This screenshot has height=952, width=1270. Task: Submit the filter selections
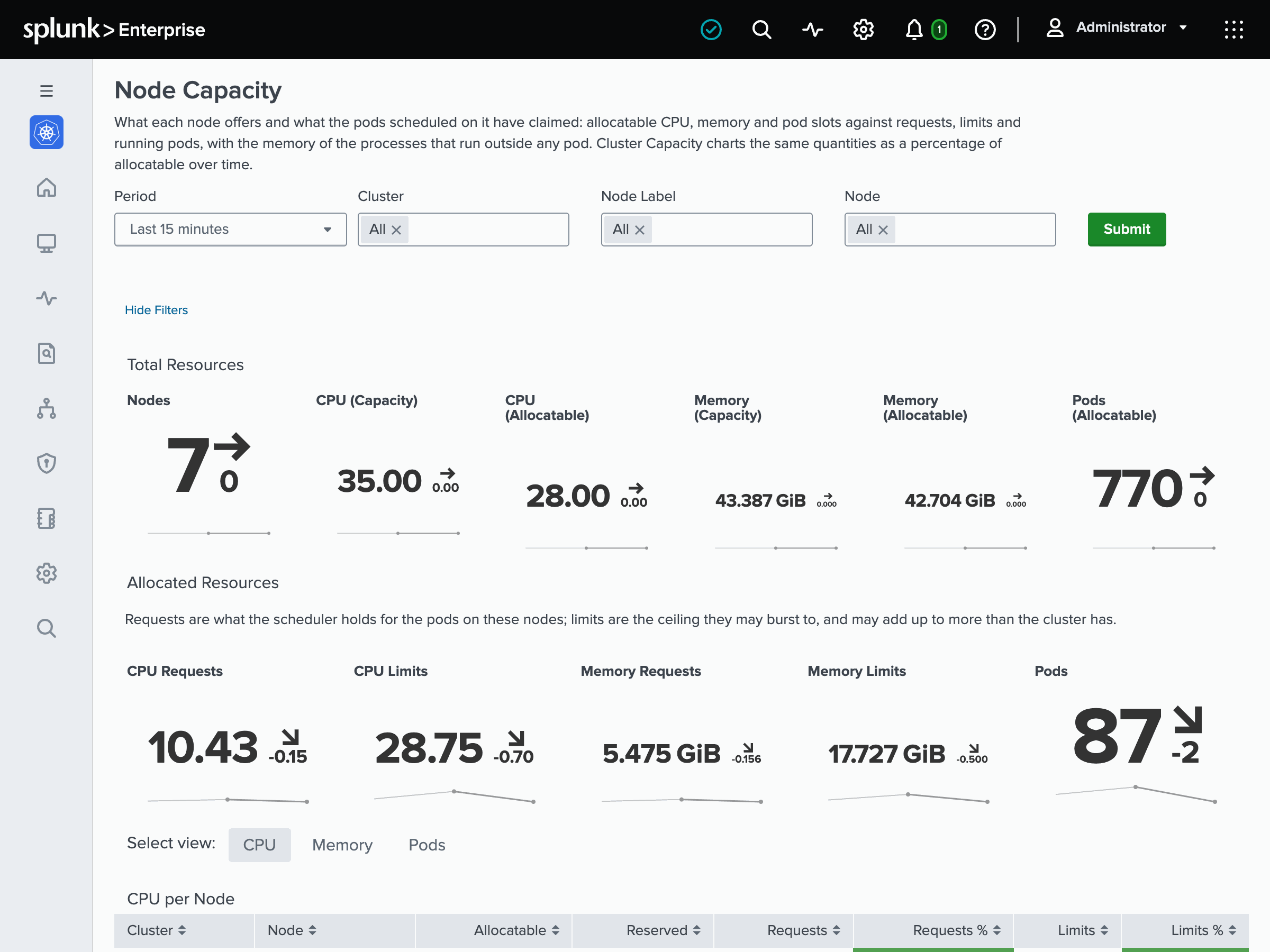click(1127, 230)
